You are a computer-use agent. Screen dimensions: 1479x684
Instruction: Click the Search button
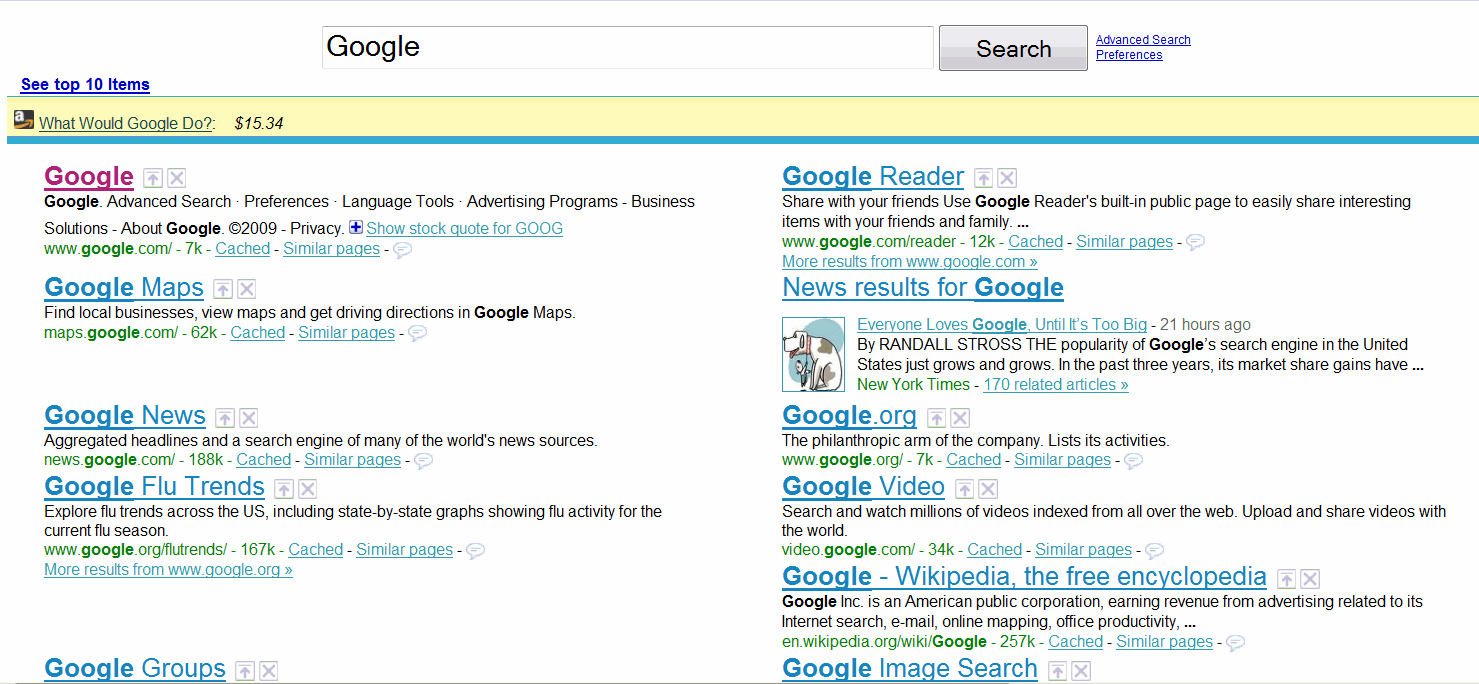coord(1013,48)
